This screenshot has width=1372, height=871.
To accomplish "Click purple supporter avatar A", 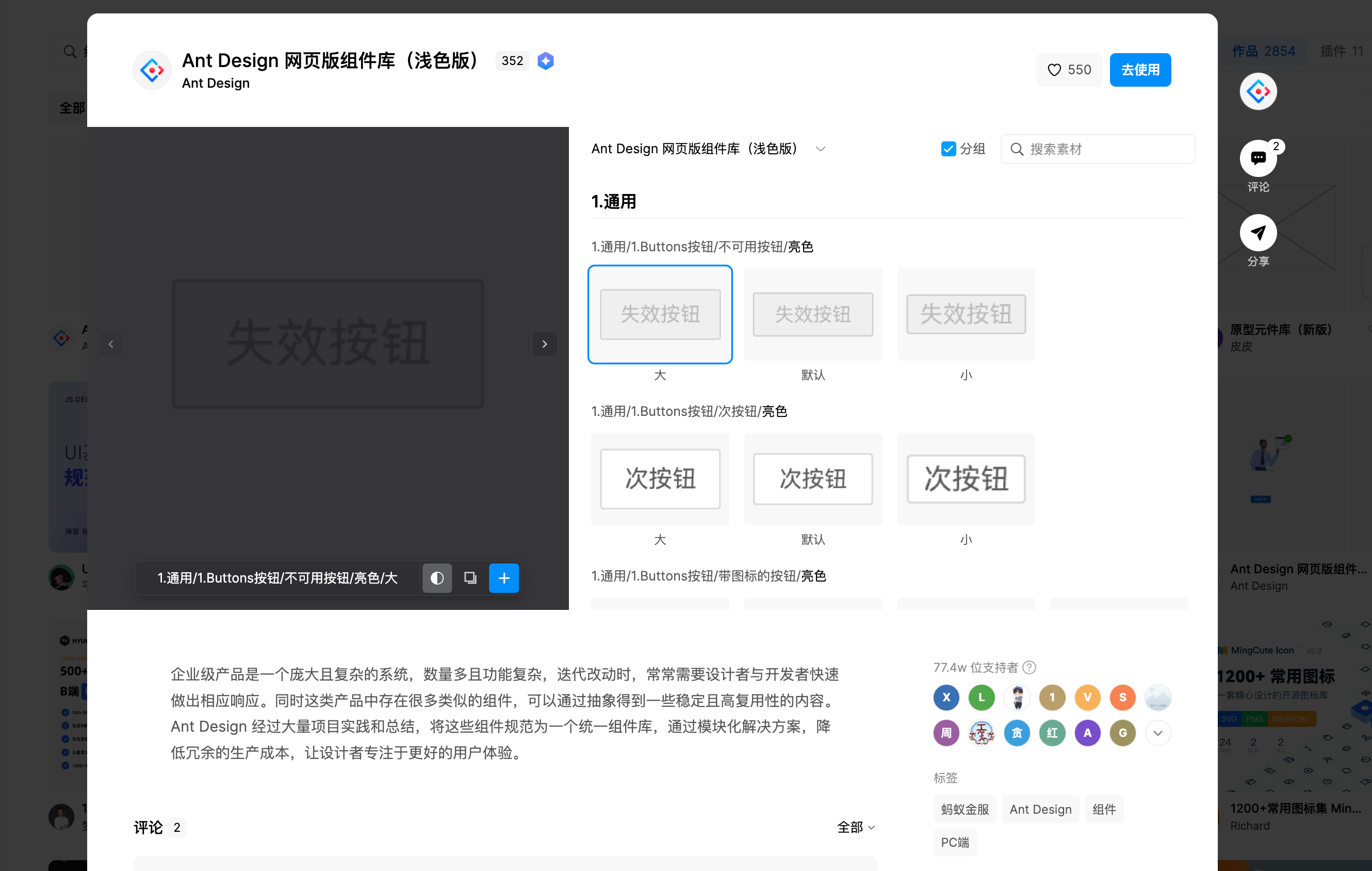I will (x=1087, y=733).
